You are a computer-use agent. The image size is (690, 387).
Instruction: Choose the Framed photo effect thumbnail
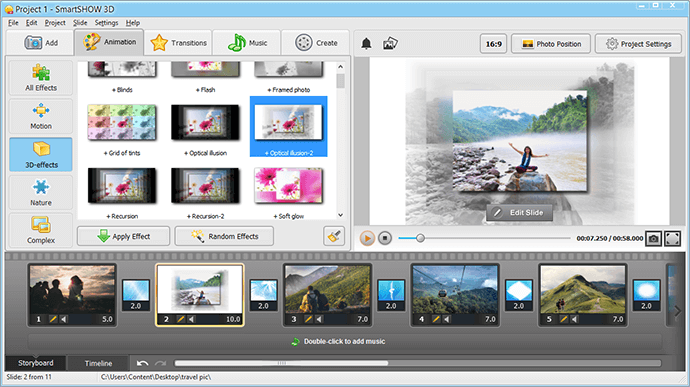pos(289,69)
